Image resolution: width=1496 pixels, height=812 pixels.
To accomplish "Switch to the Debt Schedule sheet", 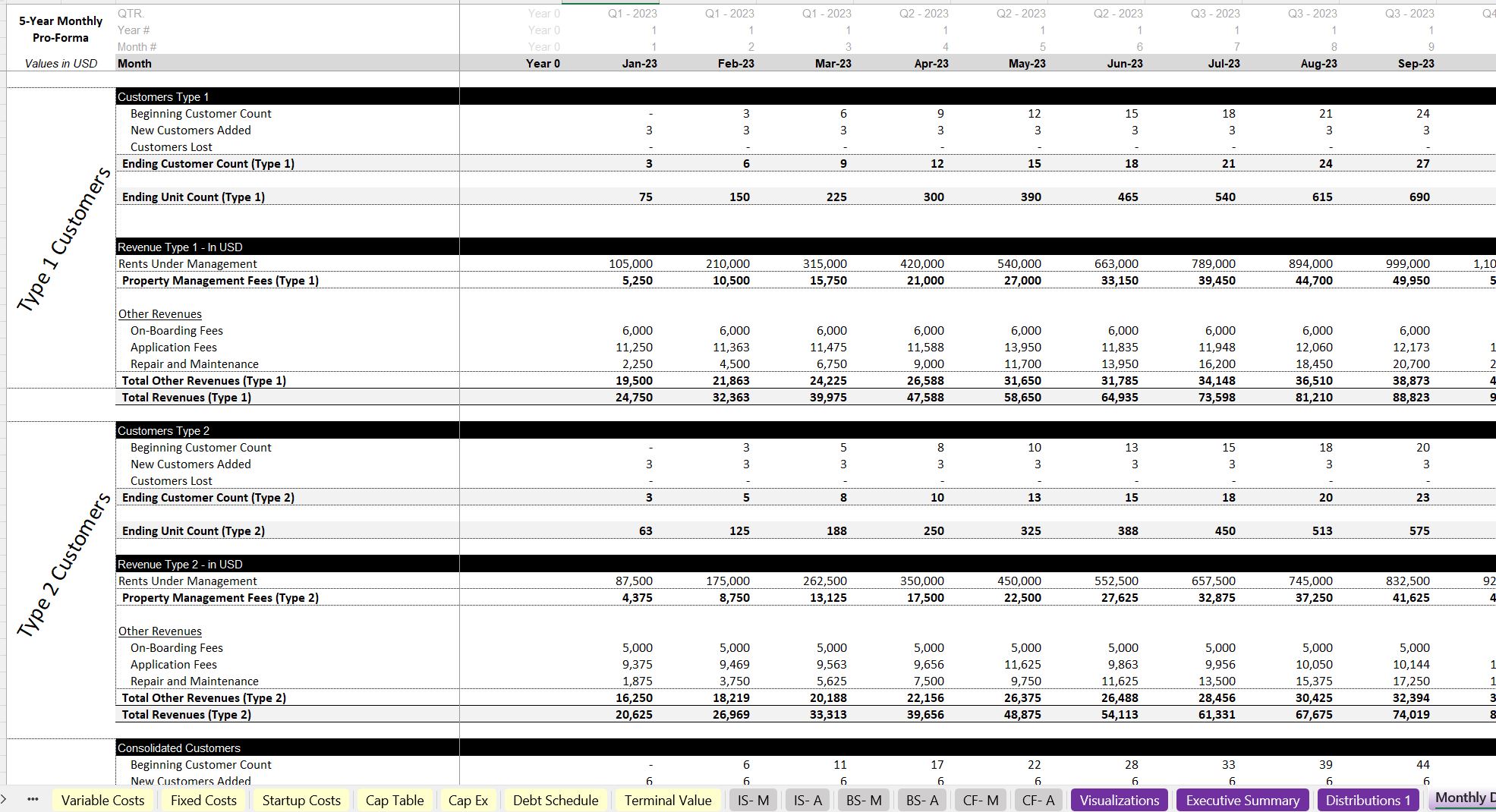I will coord(556,800).
